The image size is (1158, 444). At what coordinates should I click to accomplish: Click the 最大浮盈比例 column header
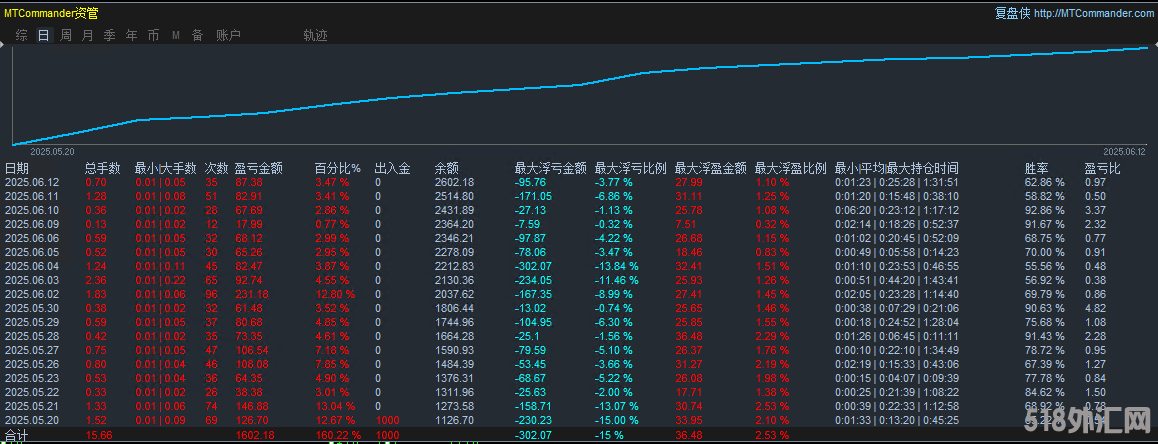pos(790,168)
